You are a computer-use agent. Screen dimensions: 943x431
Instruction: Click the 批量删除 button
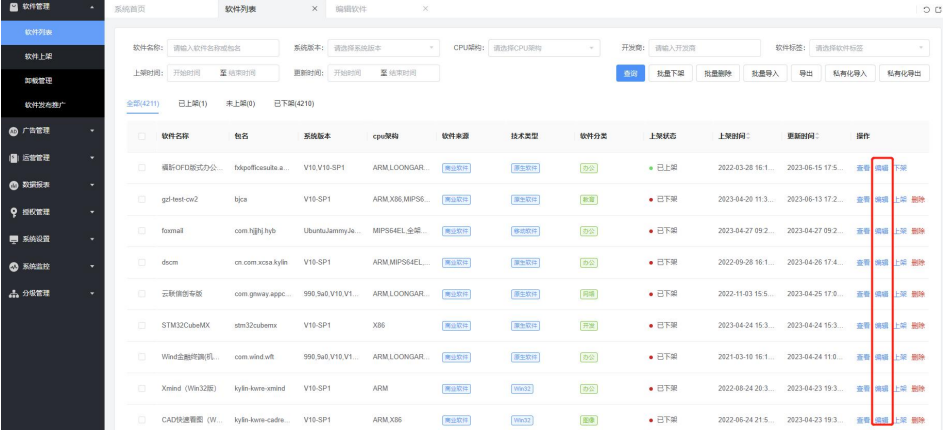(716, 73)
